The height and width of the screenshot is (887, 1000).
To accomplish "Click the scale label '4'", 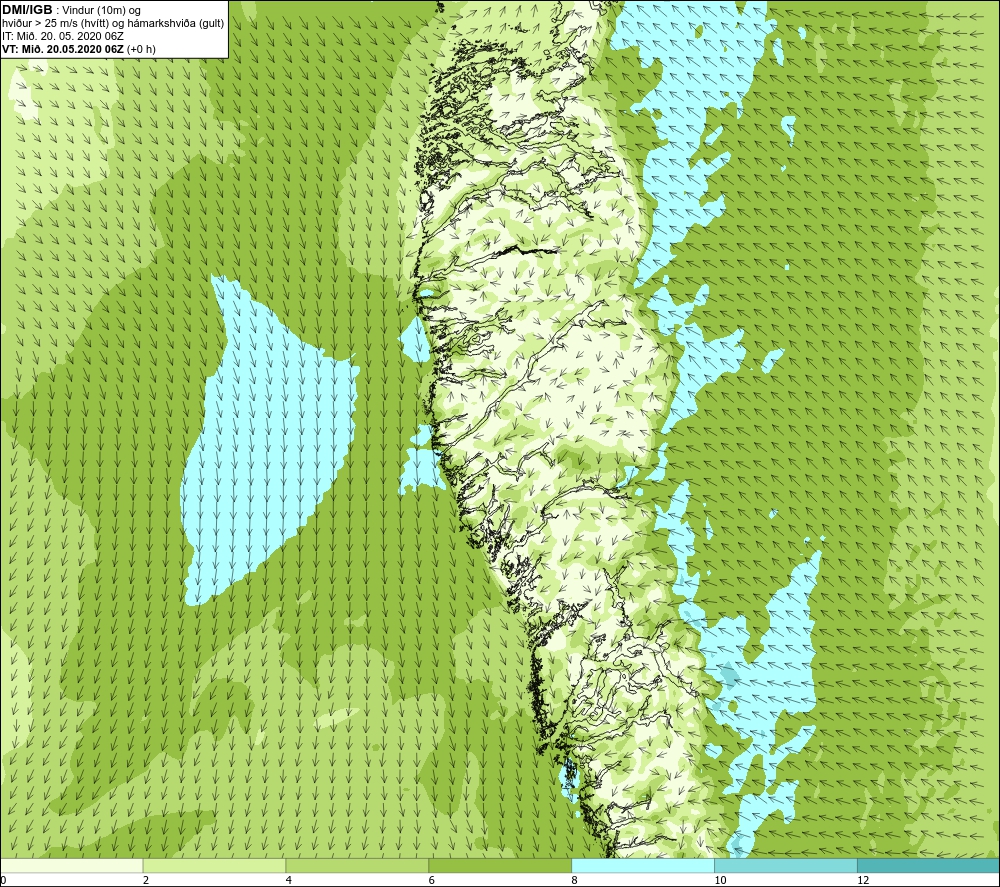I will point(289,881).
